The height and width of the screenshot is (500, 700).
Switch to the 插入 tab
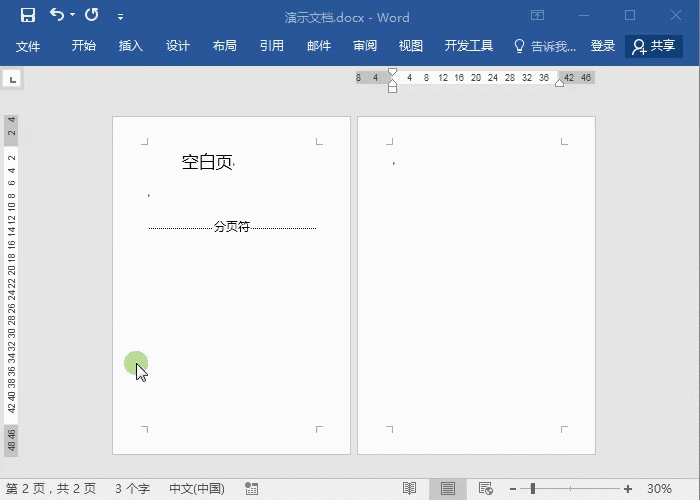tap(131, 46)
